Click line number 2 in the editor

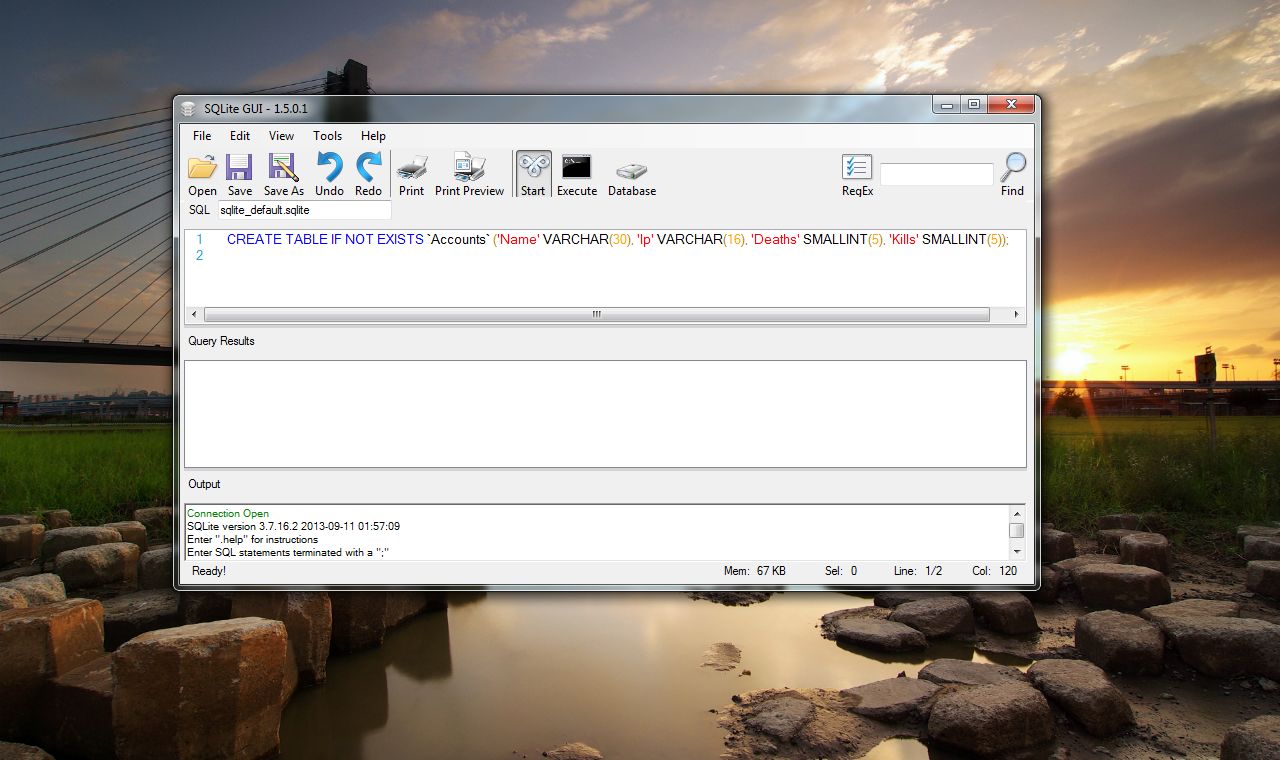[199, 255]
